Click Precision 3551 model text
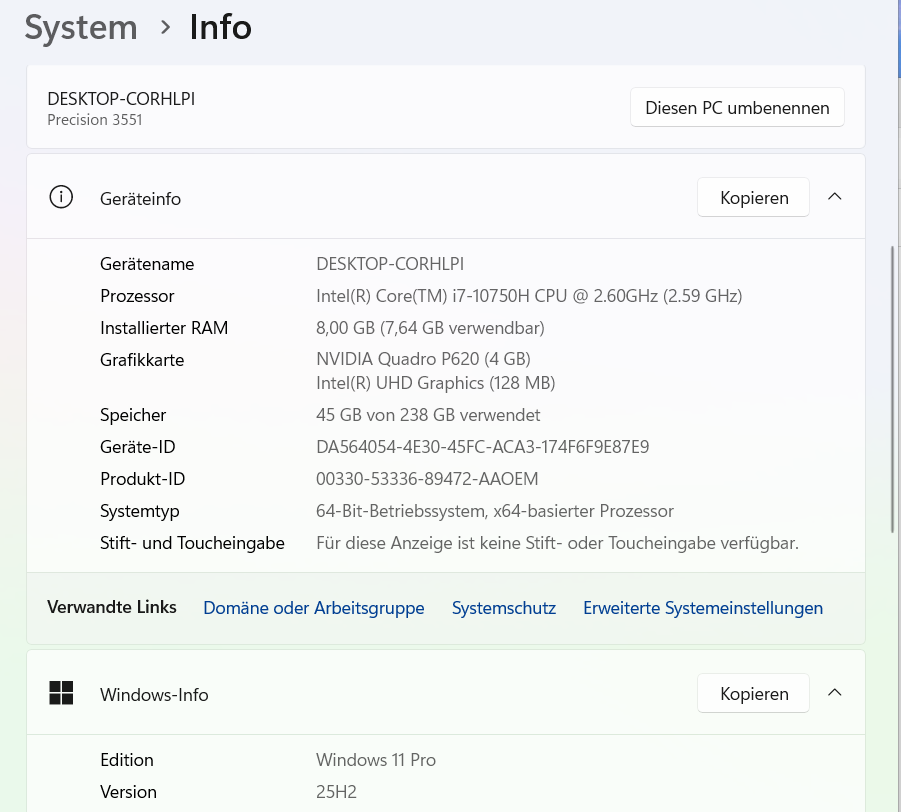The width and height of the screenshot is (901, 812). [x=95, y=120]
